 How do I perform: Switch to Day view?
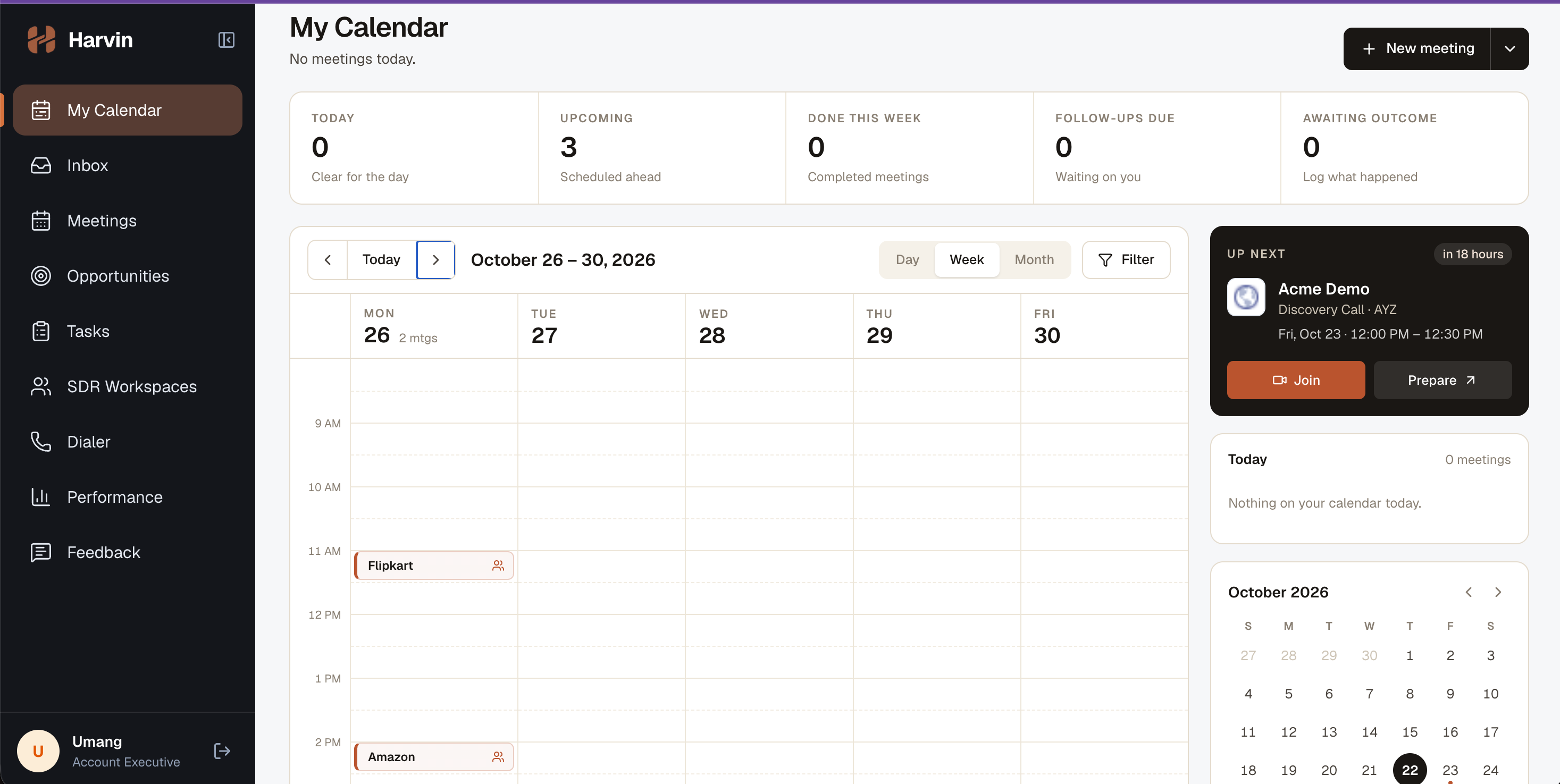[x=907, y=260]
